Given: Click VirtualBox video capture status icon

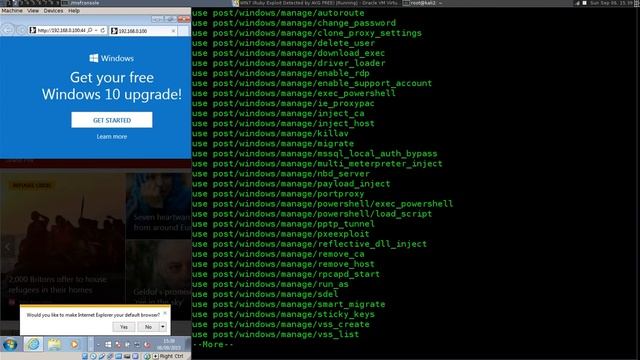Looking at the screenshot, I should 135,356.
